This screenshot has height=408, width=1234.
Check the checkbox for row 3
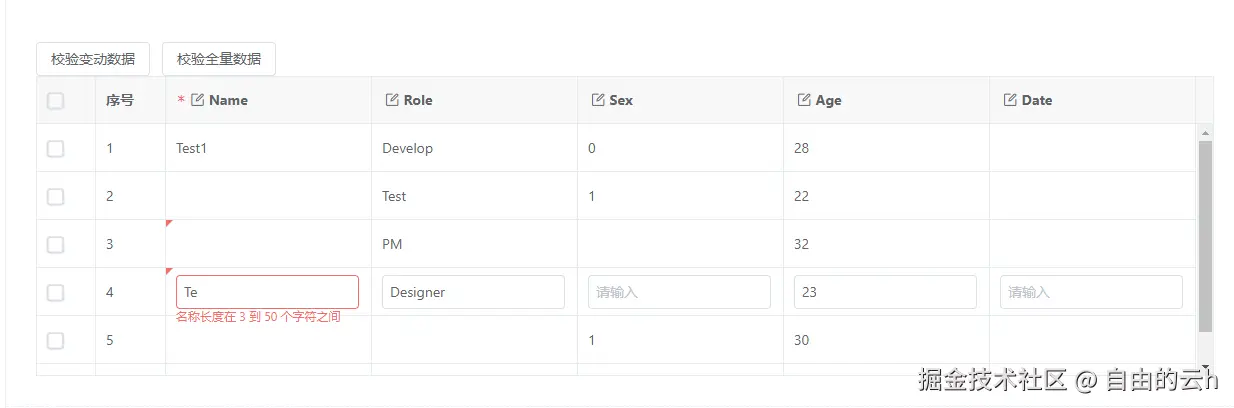point(56,244)
